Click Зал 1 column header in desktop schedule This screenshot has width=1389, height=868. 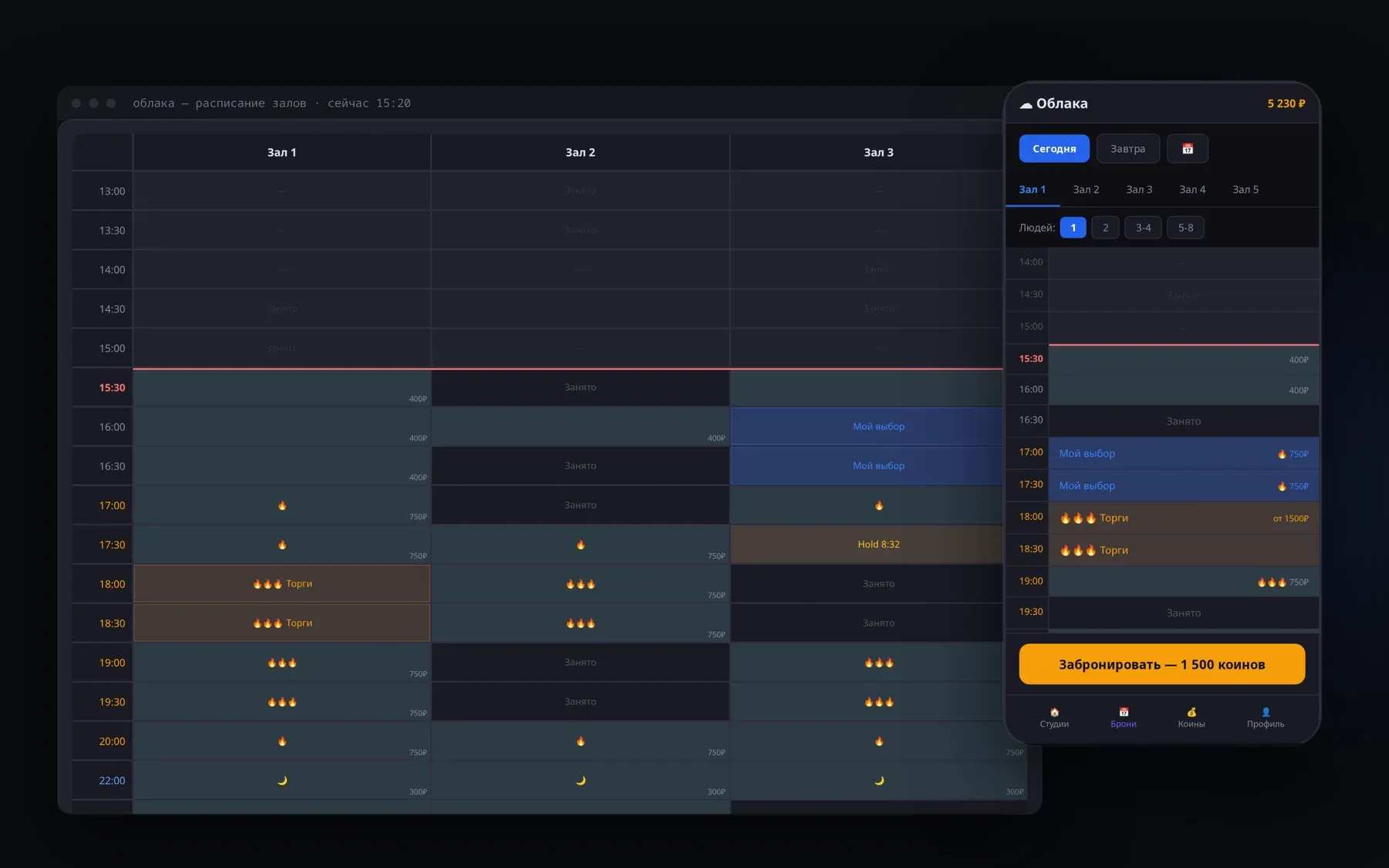(282, 153)
